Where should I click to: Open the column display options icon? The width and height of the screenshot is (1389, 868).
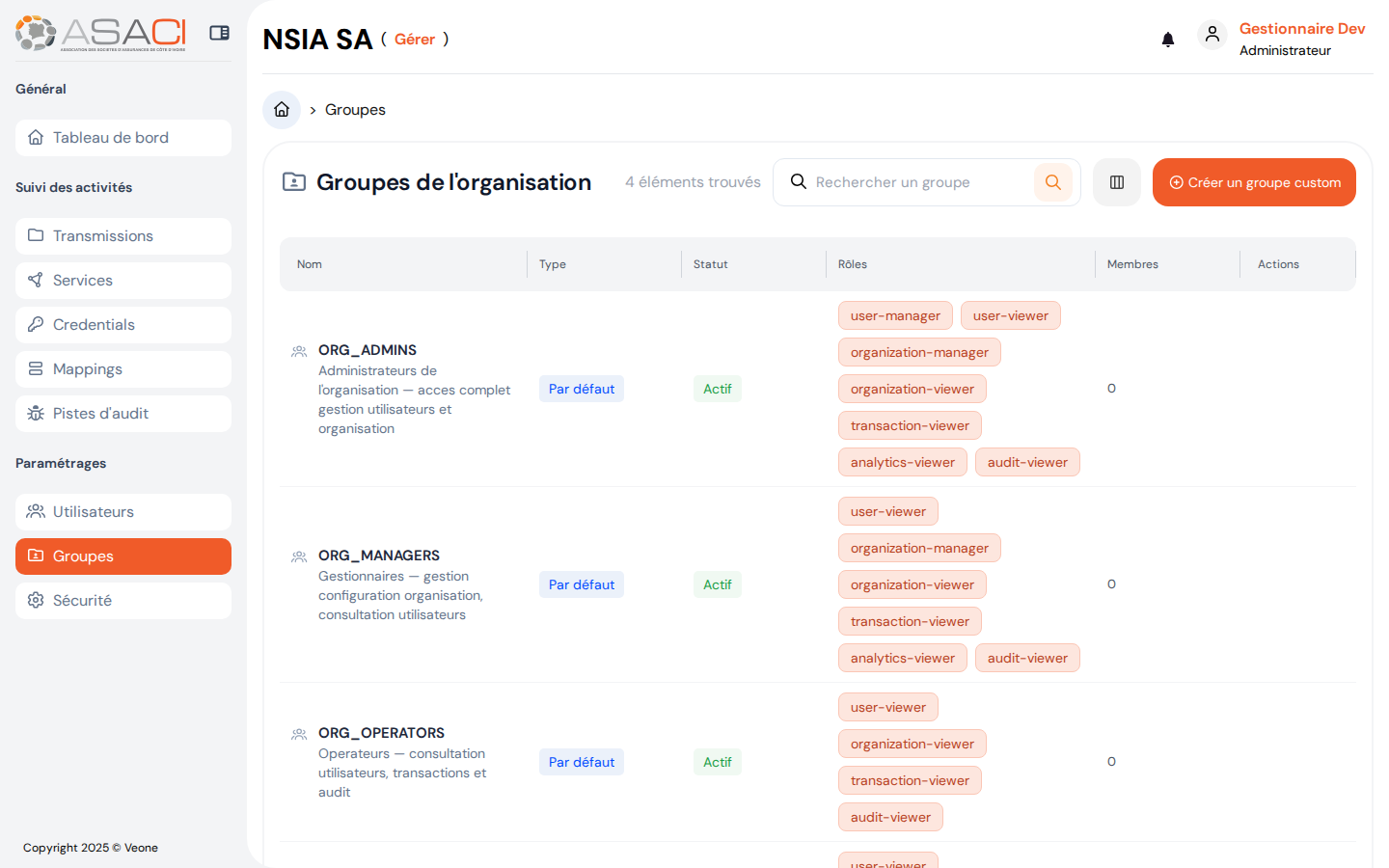click(x=1116, y=182)
